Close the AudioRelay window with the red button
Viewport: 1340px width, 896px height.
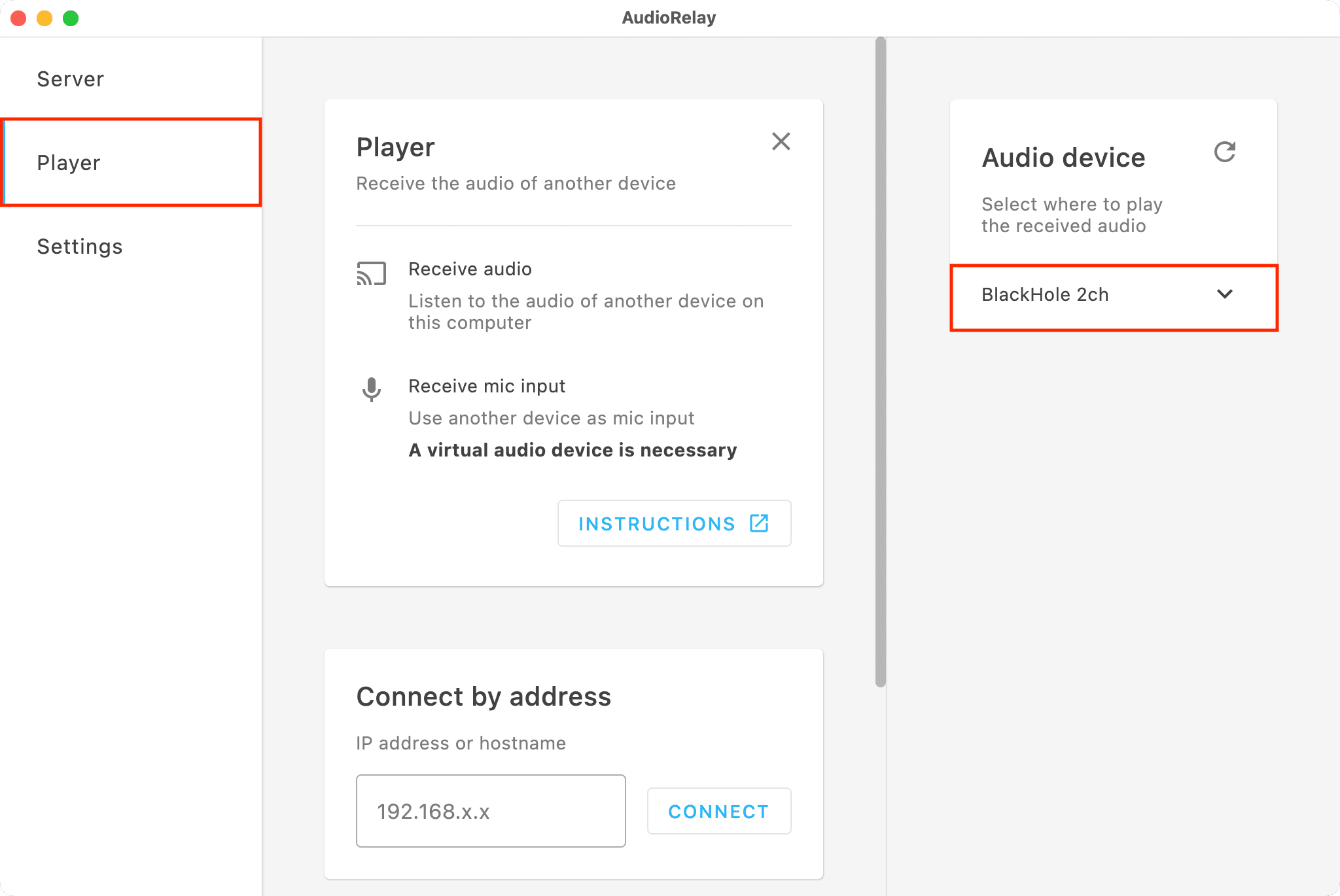[x=19, y=18]
